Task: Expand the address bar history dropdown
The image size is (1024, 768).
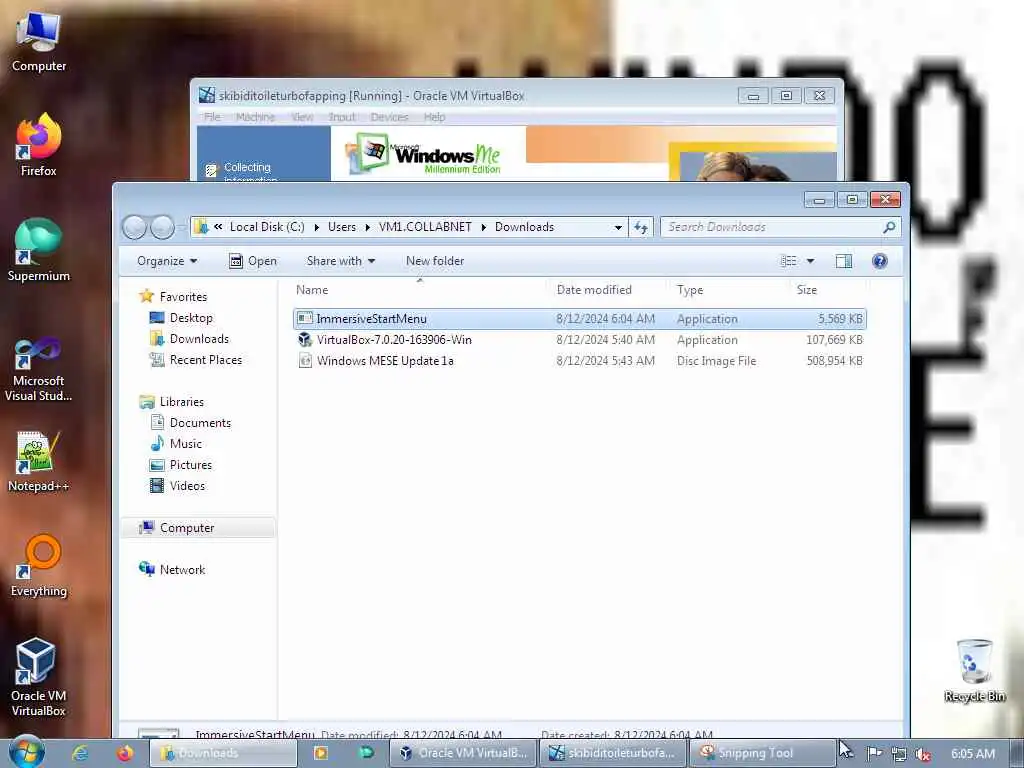Action: click(618, 227)
